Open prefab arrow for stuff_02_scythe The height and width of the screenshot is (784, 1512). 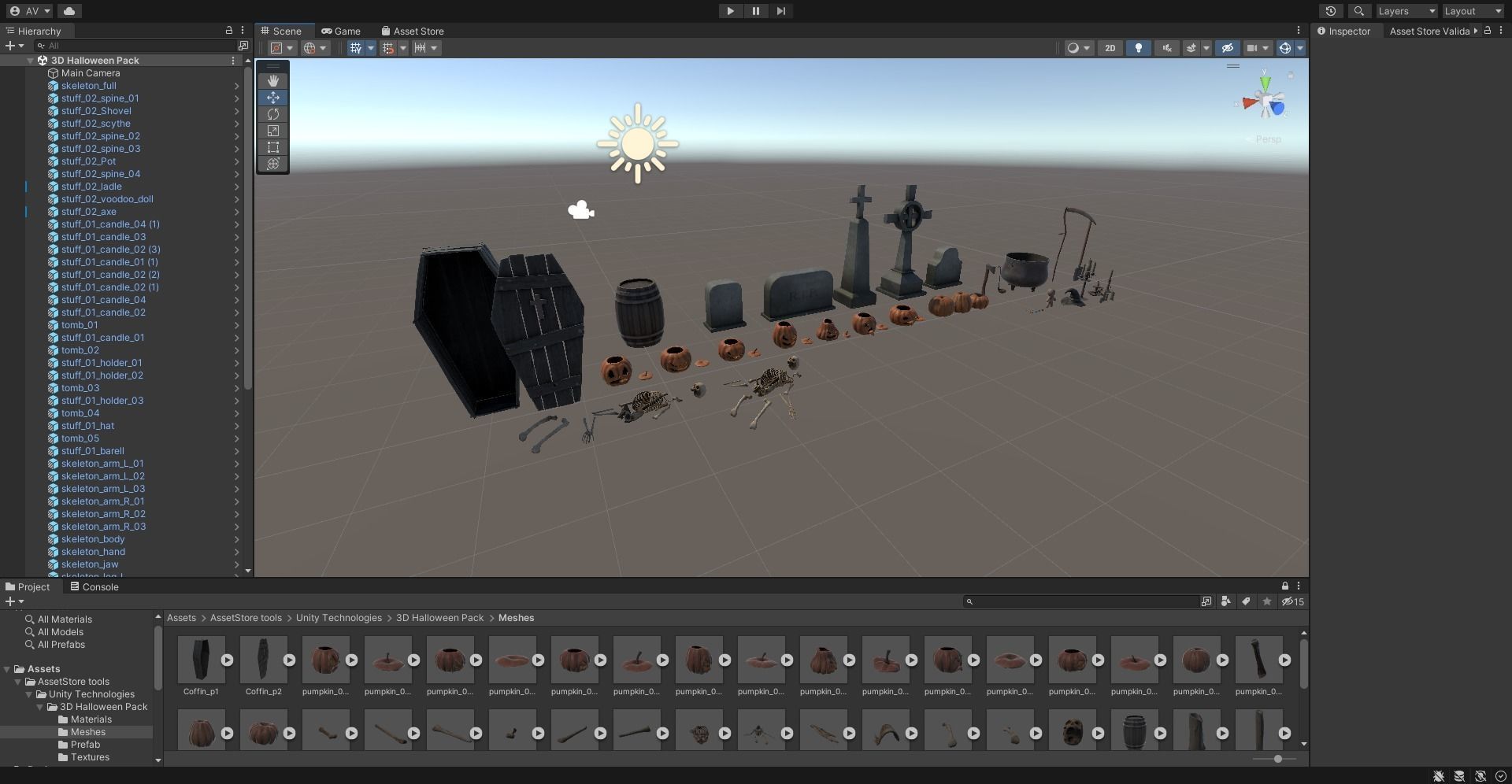pyautogui.click(x=236, y=124)
